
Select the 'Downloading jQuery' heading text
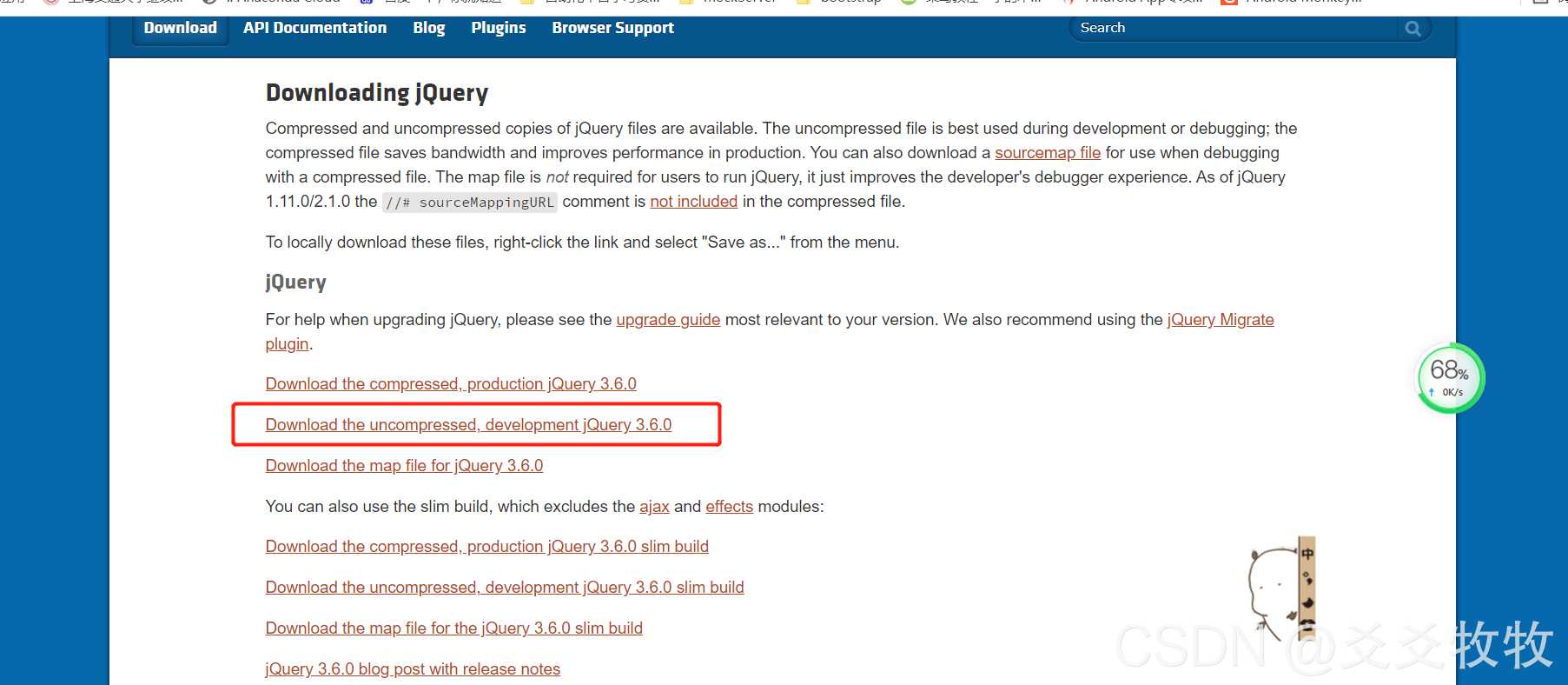click(377, 93)
